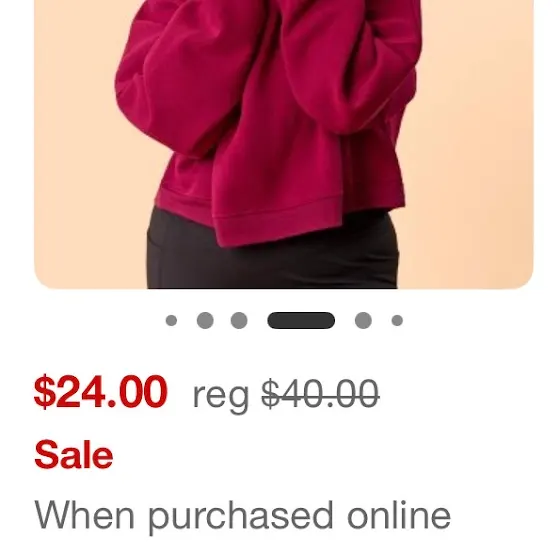Open the red sweatshirt product photo
Viewport: 560px width, 560px height.
coord(284,144)
